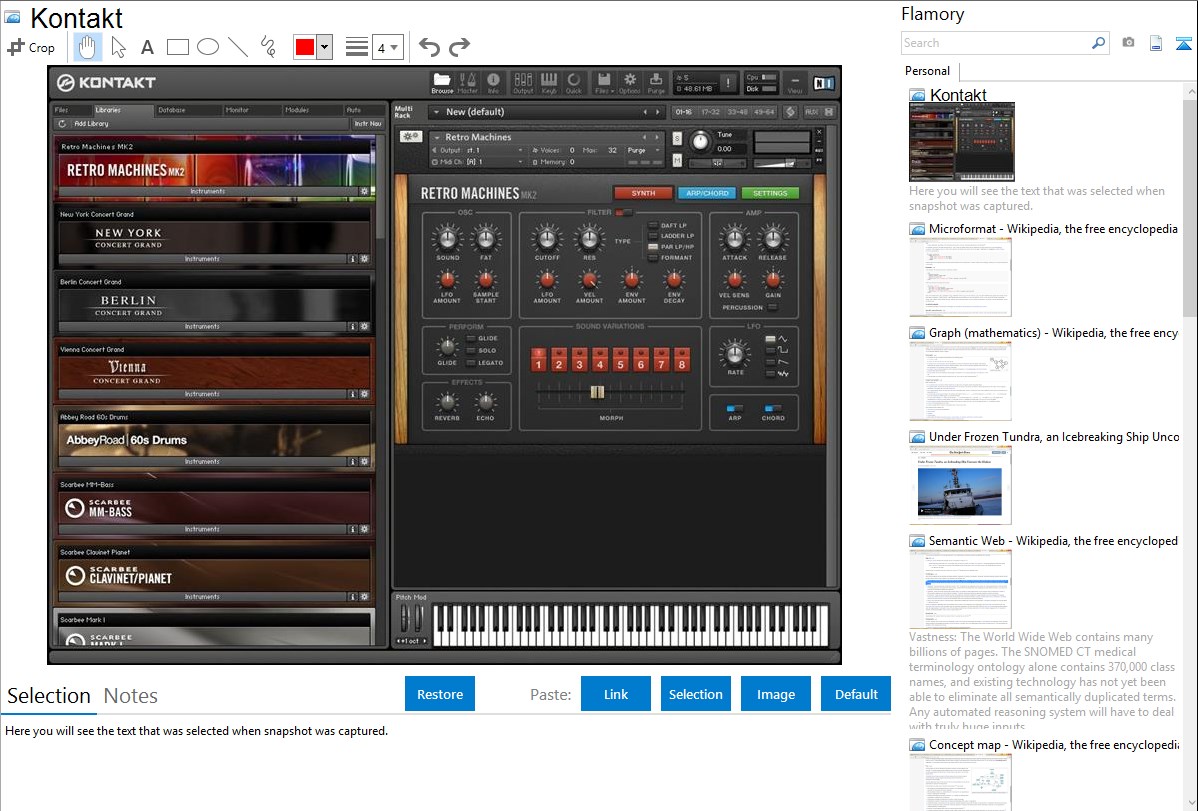Click the Flamory search field

tap(995, 43)
